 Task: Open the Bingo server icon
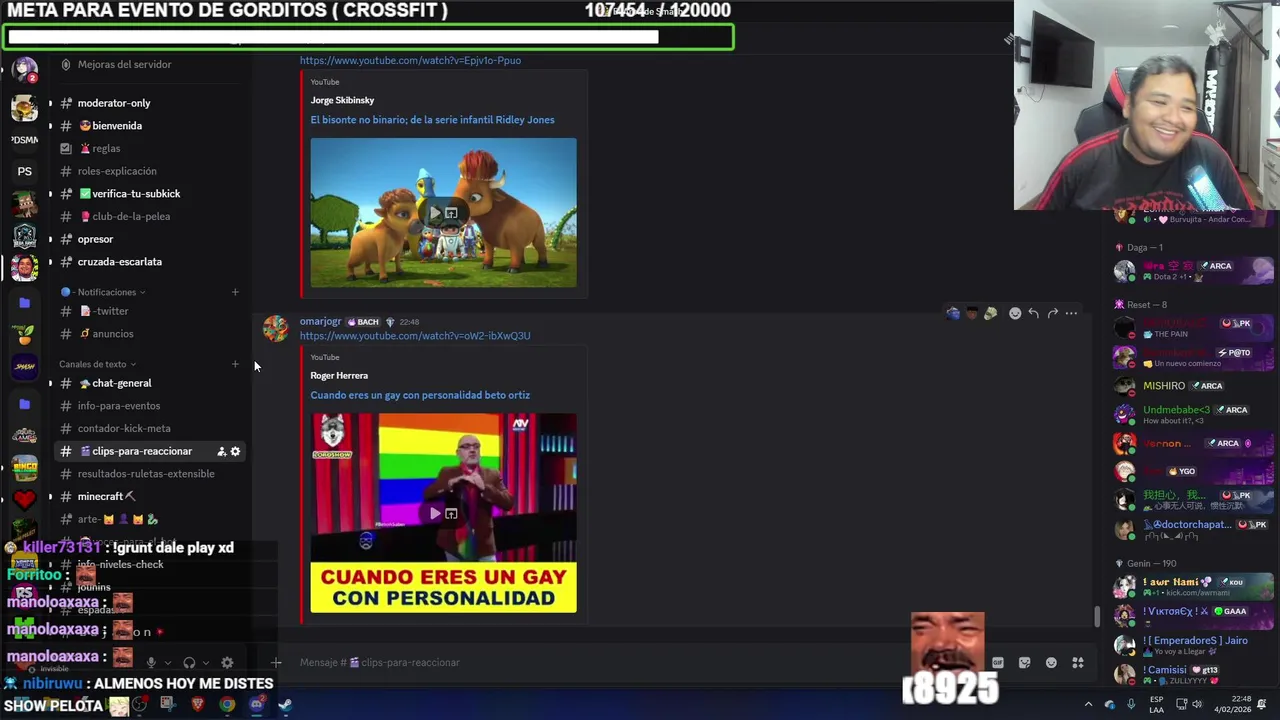click(x=25, y=467)
